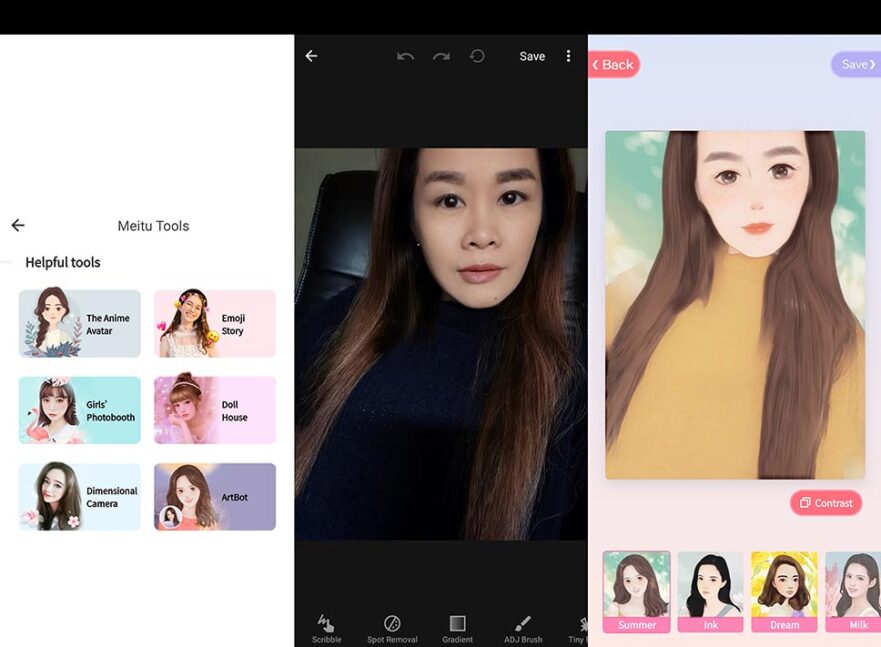
Task: Open the Contrast adjustment control
Action: [826, 503]
